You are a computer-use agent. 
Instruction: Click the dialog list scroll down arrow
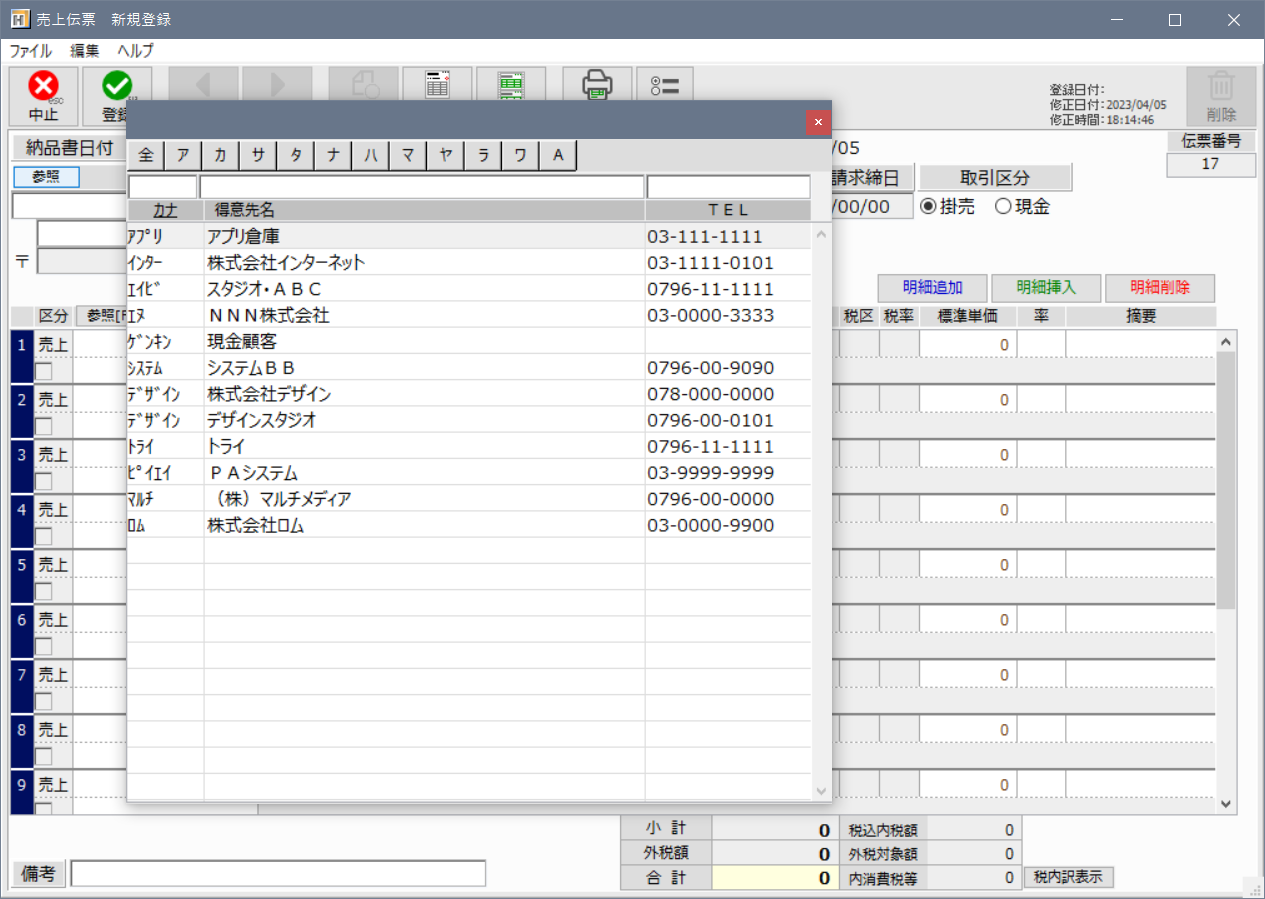(x=822, y=791)
